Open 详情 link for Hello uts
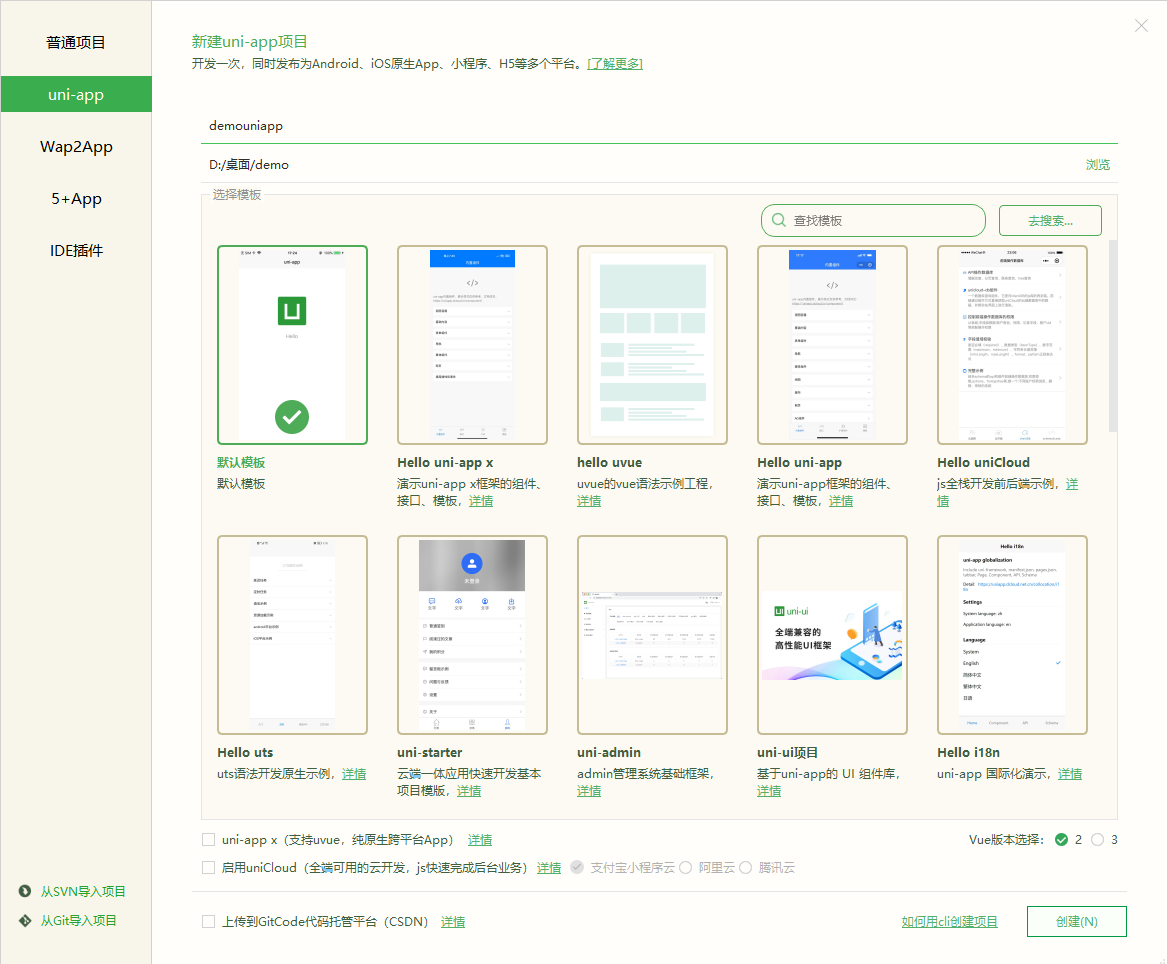Screen dimensions: 1168x964 pyautogui.click(x=354, y=774)
